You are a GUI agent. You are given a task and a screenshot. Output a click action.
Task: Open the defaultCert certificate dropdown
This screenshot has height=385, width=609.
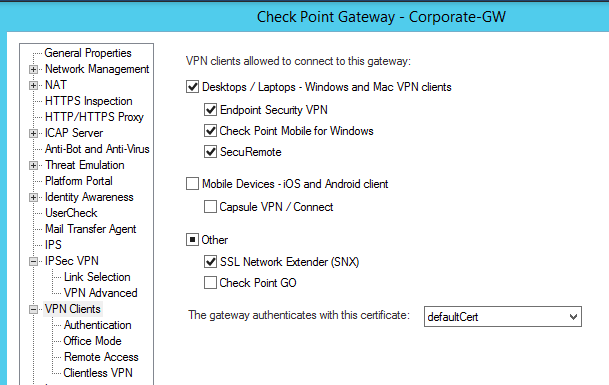pos(503,317)
